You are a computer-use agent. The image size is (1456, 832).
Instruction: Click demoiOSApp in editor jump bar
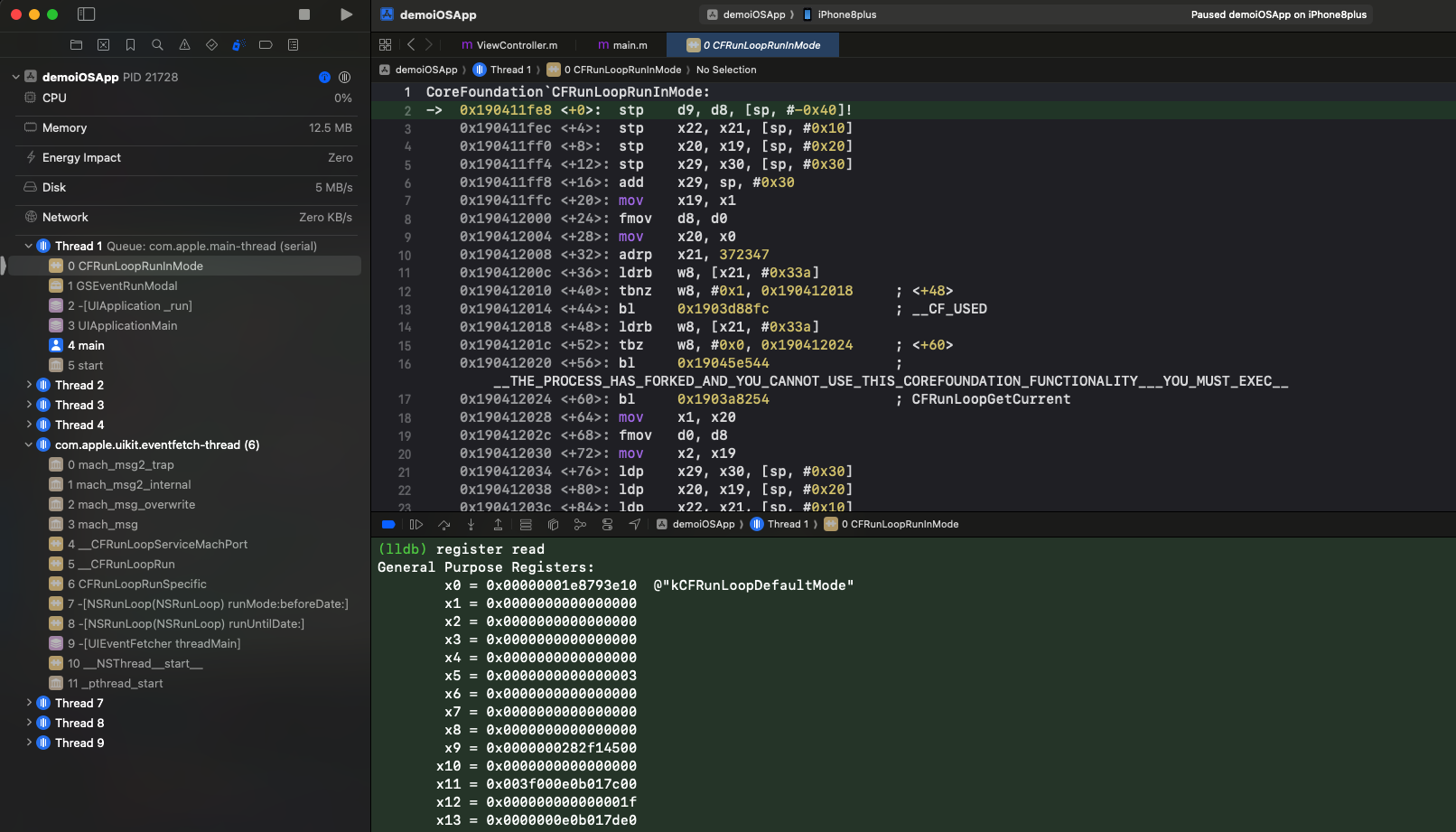click(x=418, y=70)
